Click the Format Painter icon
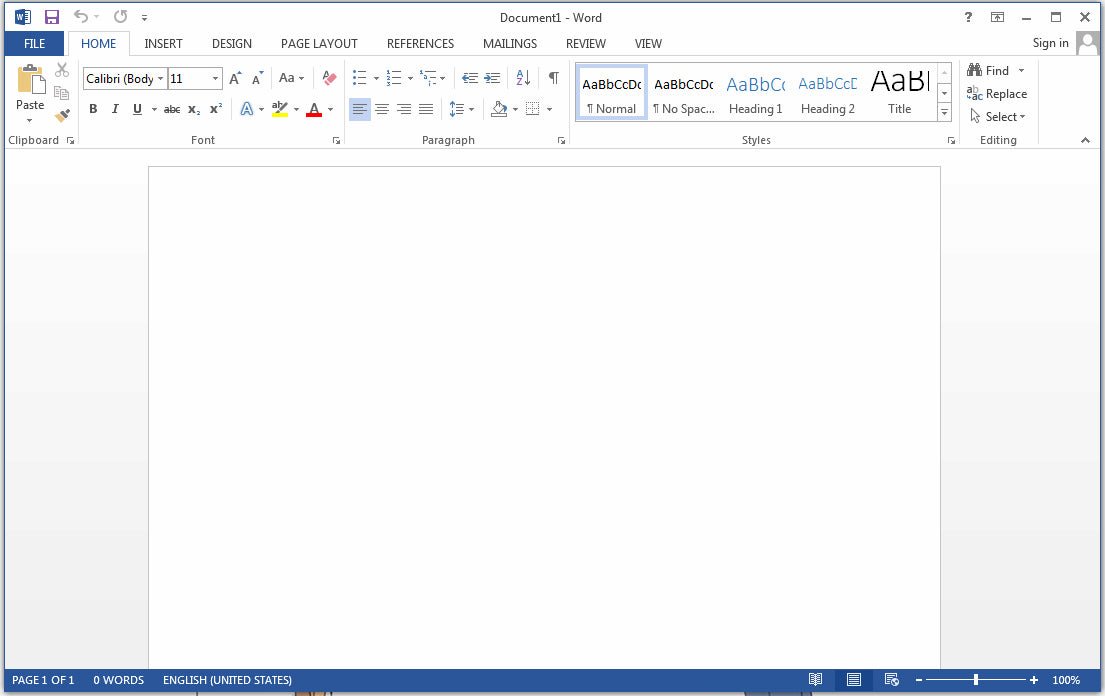This screenshot has width=1105, height=696. [62, 115]
